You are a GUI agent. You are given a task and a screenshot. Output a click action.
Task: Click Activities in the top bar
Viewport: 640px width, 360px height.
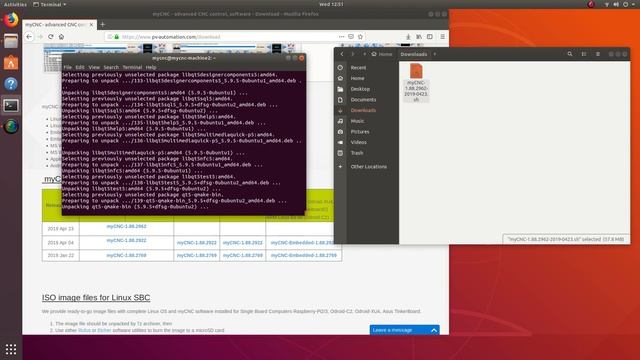coord(15,4)
